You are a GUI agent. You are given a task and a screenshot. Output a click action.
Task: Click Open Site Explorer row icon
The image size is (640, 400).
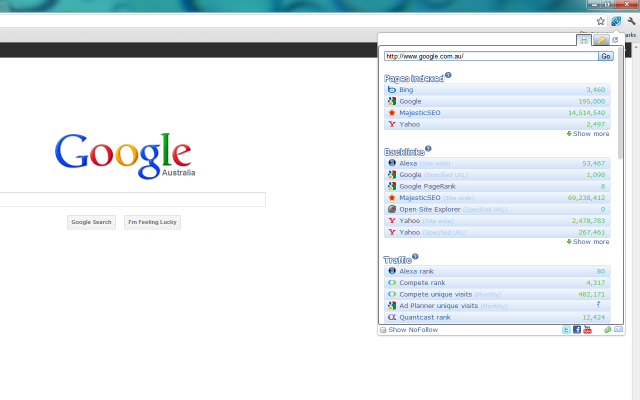[392, 209]
